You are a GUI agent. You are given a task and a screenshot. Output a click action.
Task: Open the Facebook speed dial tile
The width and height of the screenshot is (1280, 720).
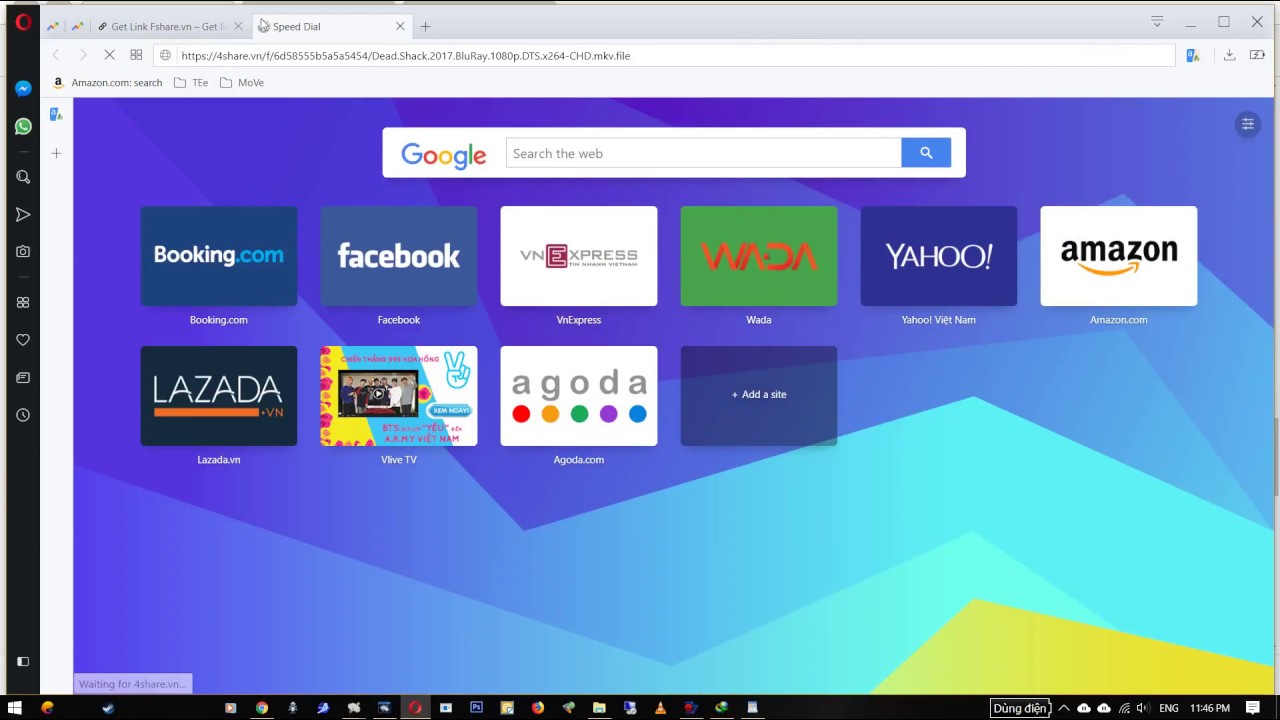click(399, 256)
